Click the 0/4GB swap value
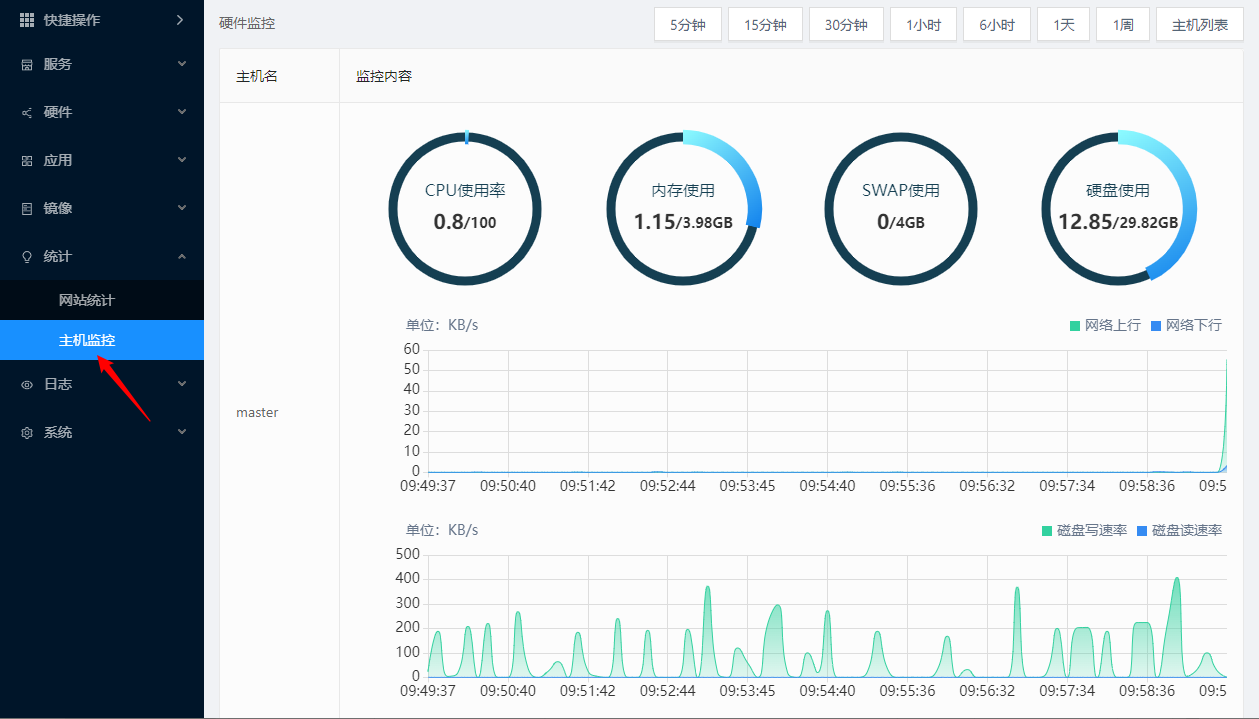Screen dimensions: 1259x719 [901, 222]
